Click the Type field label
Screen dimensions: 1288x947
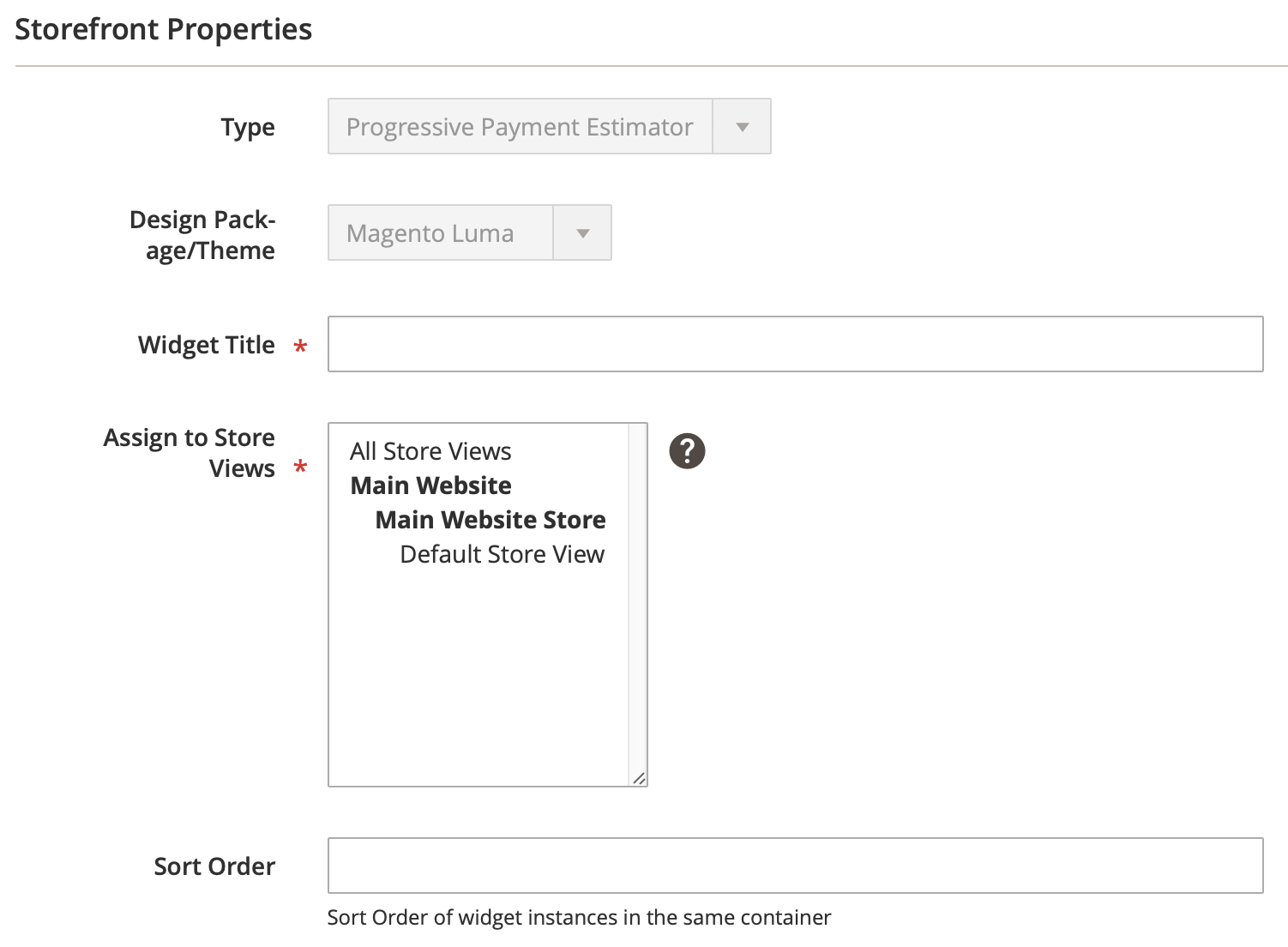pos(248,127)
